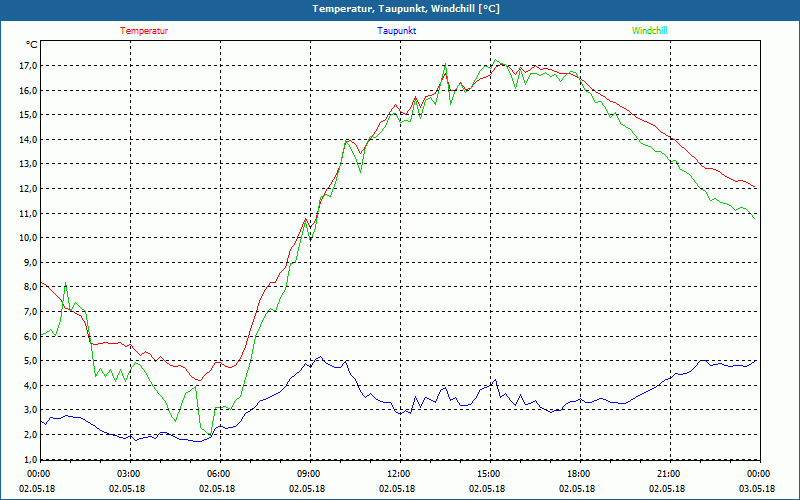Click the 06:00 time axis label
Screen dimensions: 800x500
(219, 474)
